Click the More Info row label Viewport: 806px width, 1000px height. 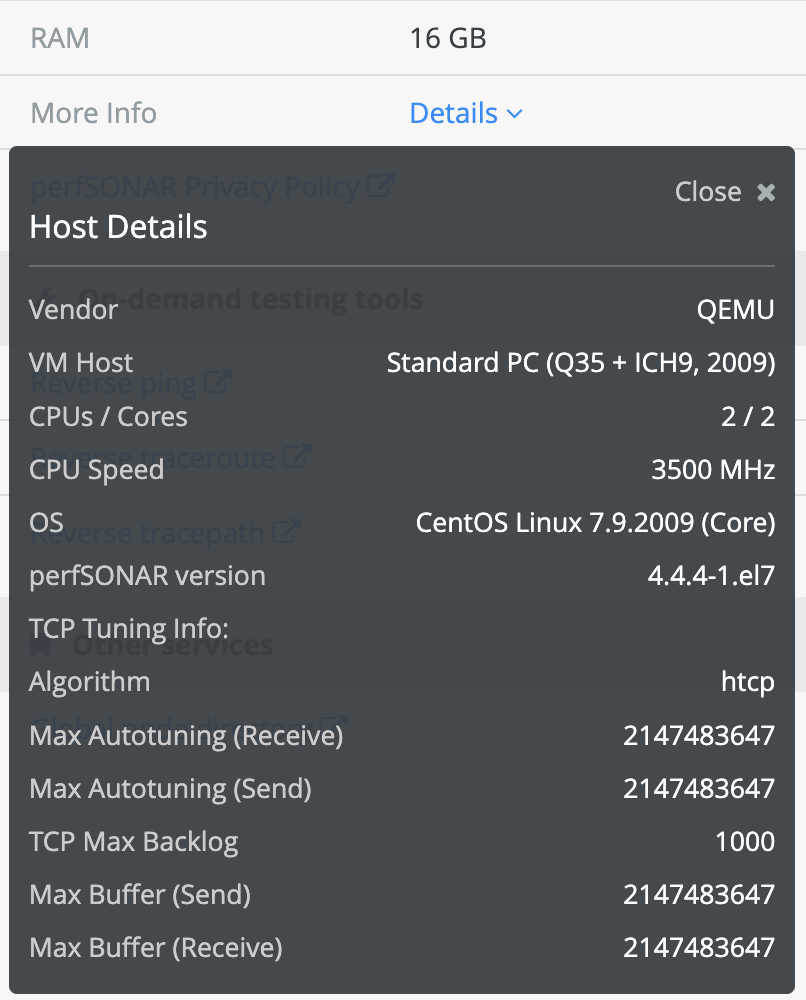[x=94, y=113]
